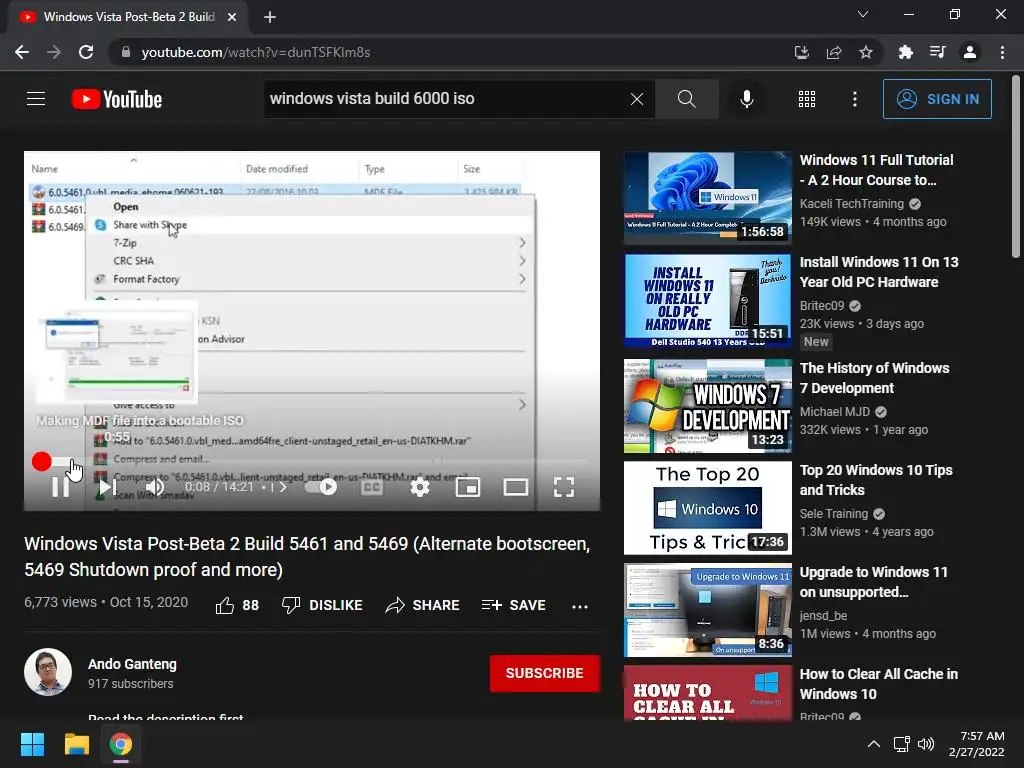Open media controls icon in Chrome toolbar
This screenshot has width=1024, height=768.
coord(937,52)
